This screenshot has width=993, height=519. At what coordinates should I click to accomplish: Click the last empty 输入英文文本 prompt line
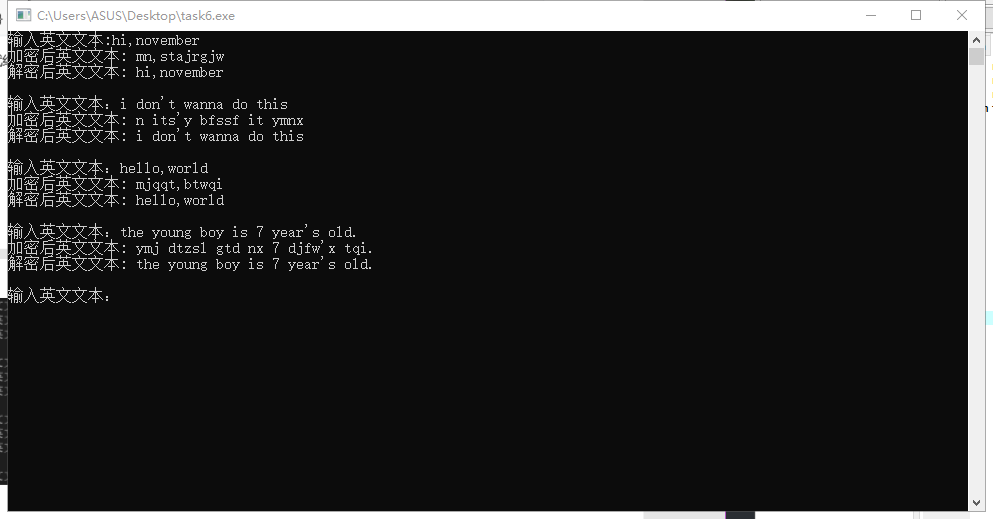click(60, 296)
